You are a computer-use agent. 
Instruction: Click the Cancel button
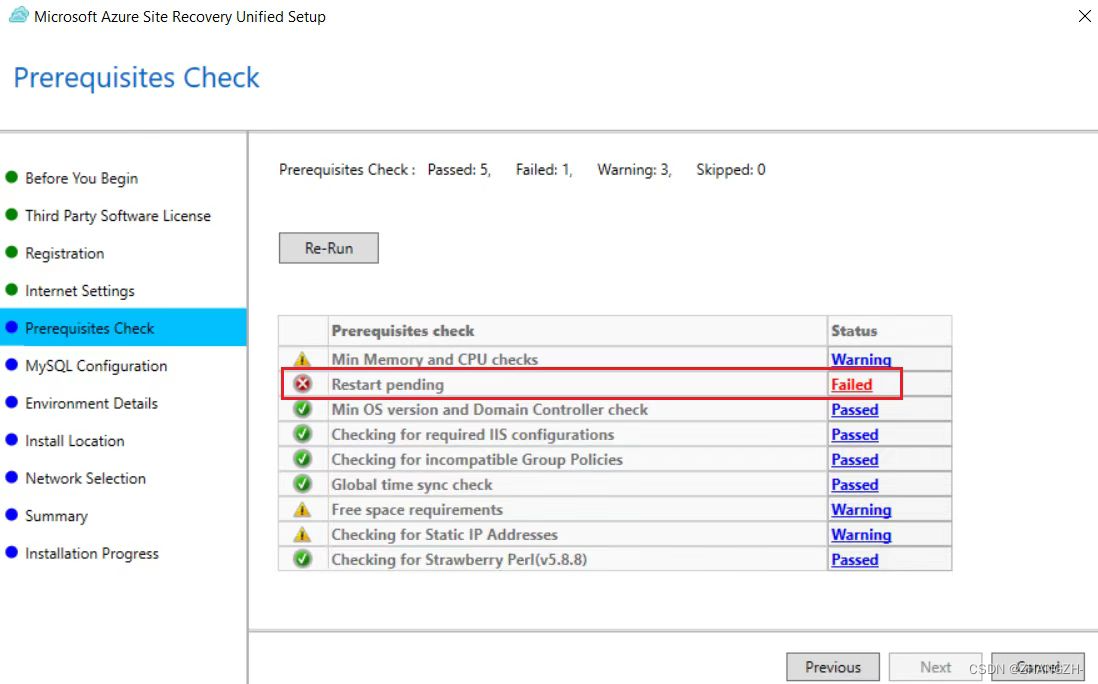tap(1038, 667)
